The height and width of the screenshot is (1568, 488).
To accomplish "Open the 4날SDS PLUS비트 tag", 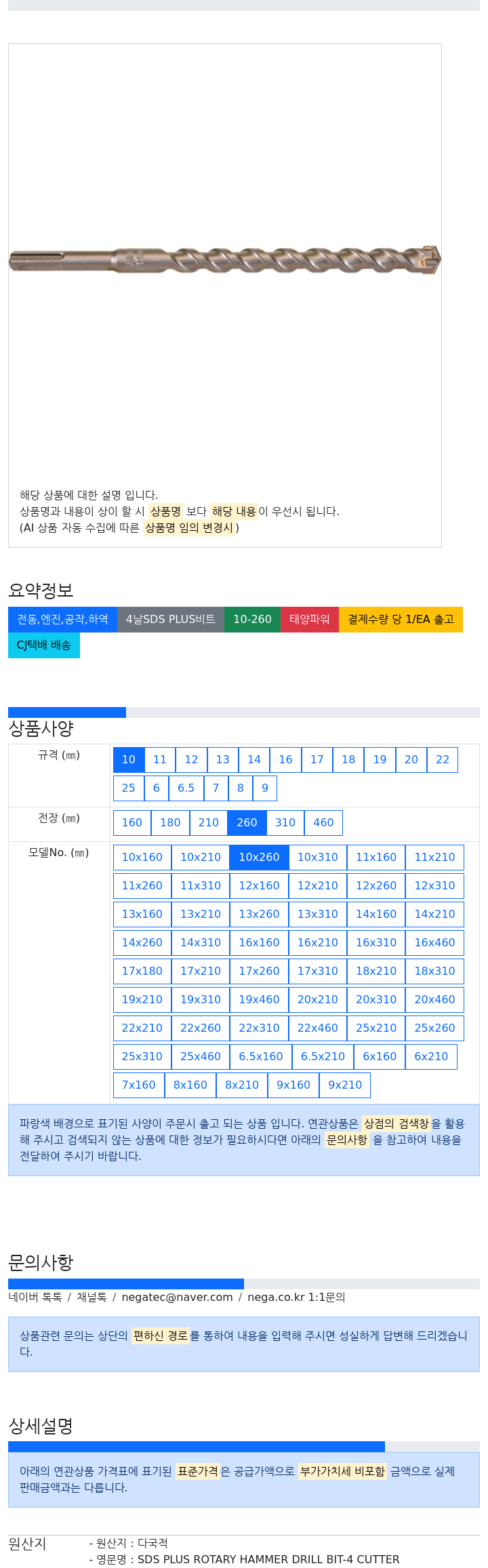I will click(171, 619).
